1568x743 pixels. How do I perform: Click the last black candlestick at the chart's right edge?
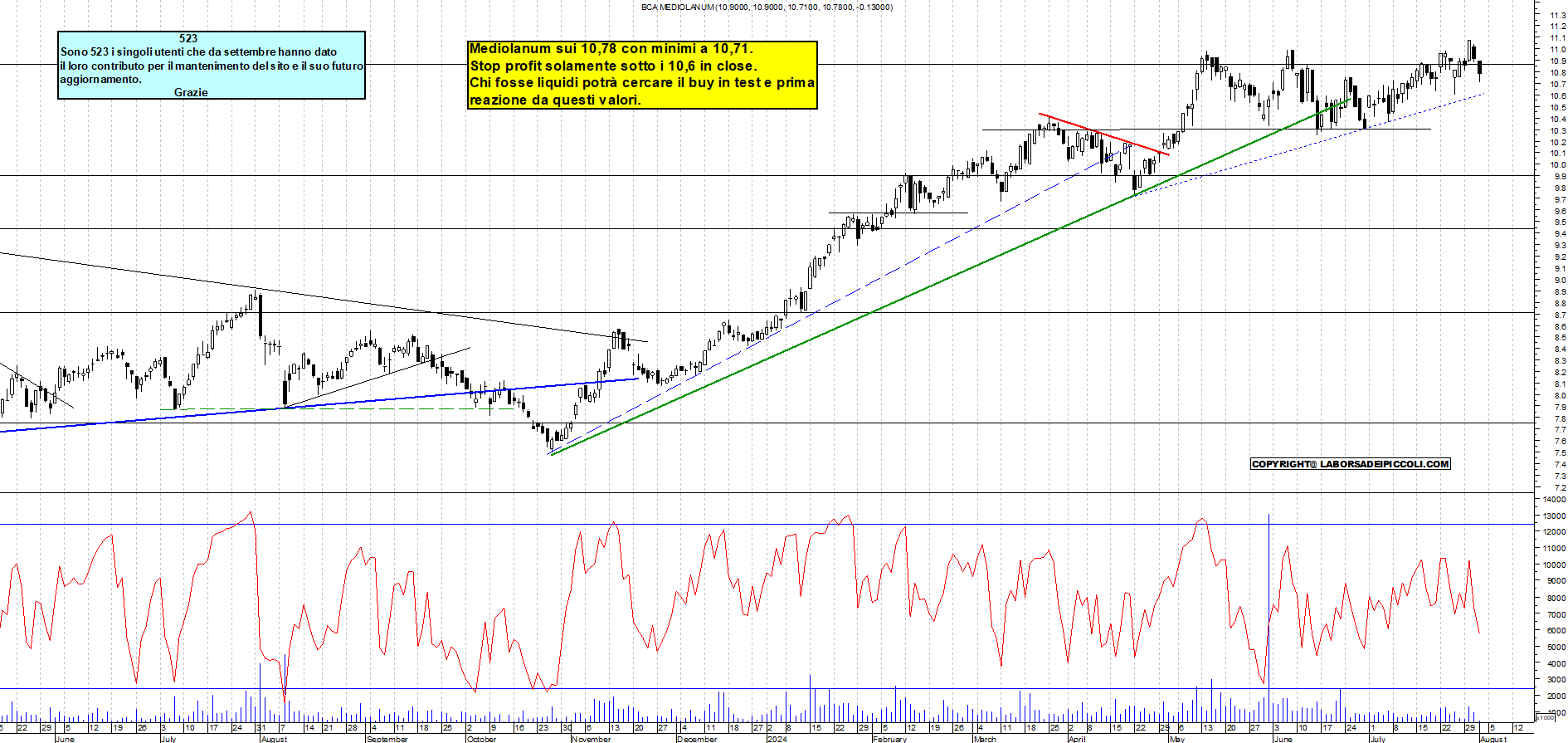pyautogui.click(x=1480, y=70)
